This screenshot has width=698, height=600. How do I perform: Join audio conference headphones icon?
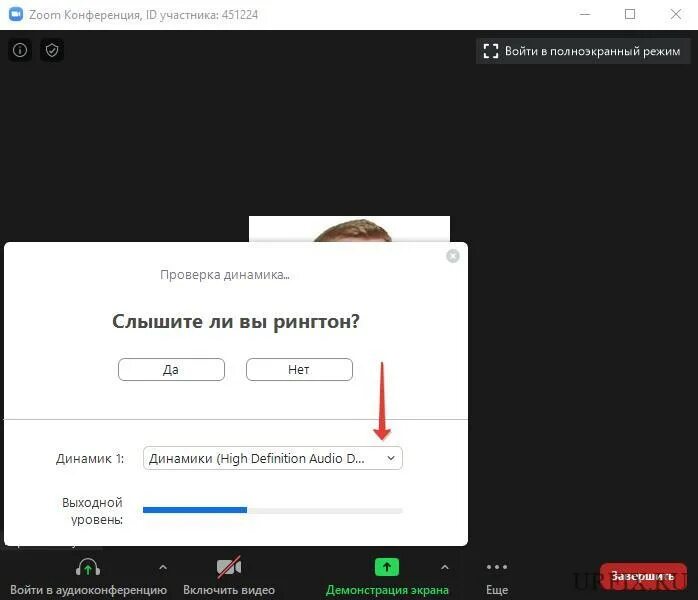pyautogui.click(x=88, y=567)
